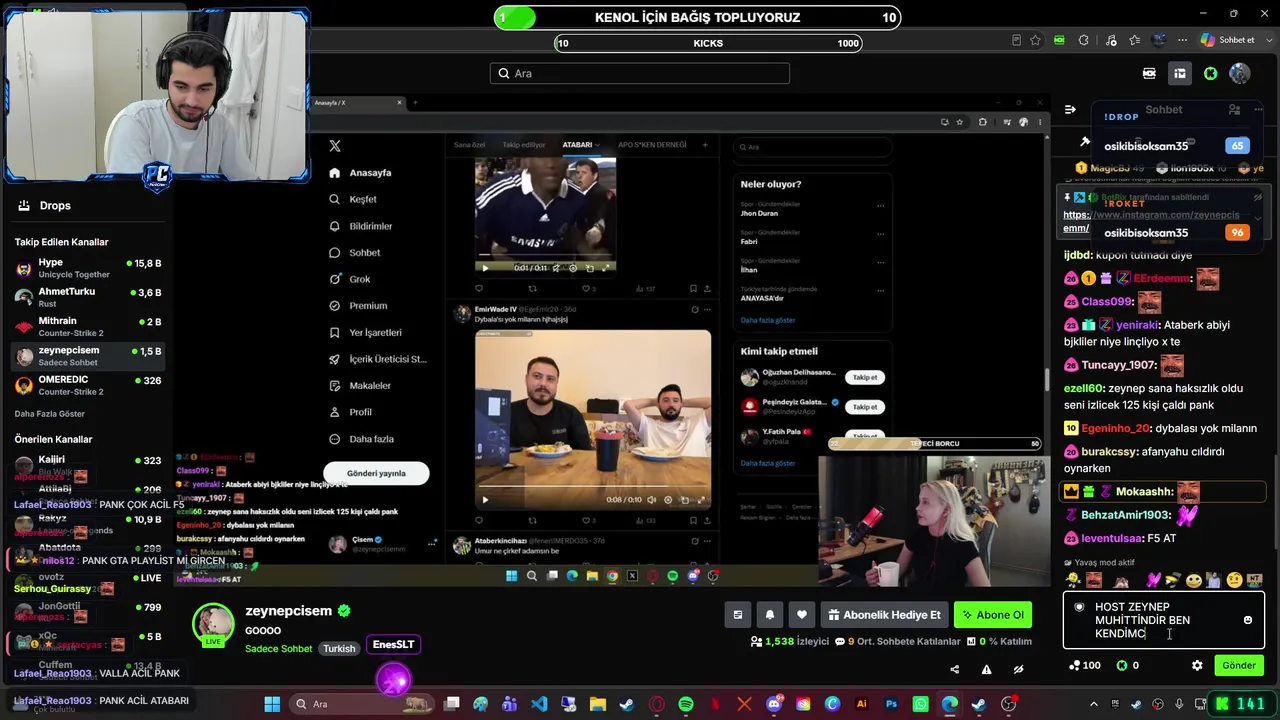Expand the ATABARI tab dropdown on X
Screen dimensions: 1280x720
point(597,145)
